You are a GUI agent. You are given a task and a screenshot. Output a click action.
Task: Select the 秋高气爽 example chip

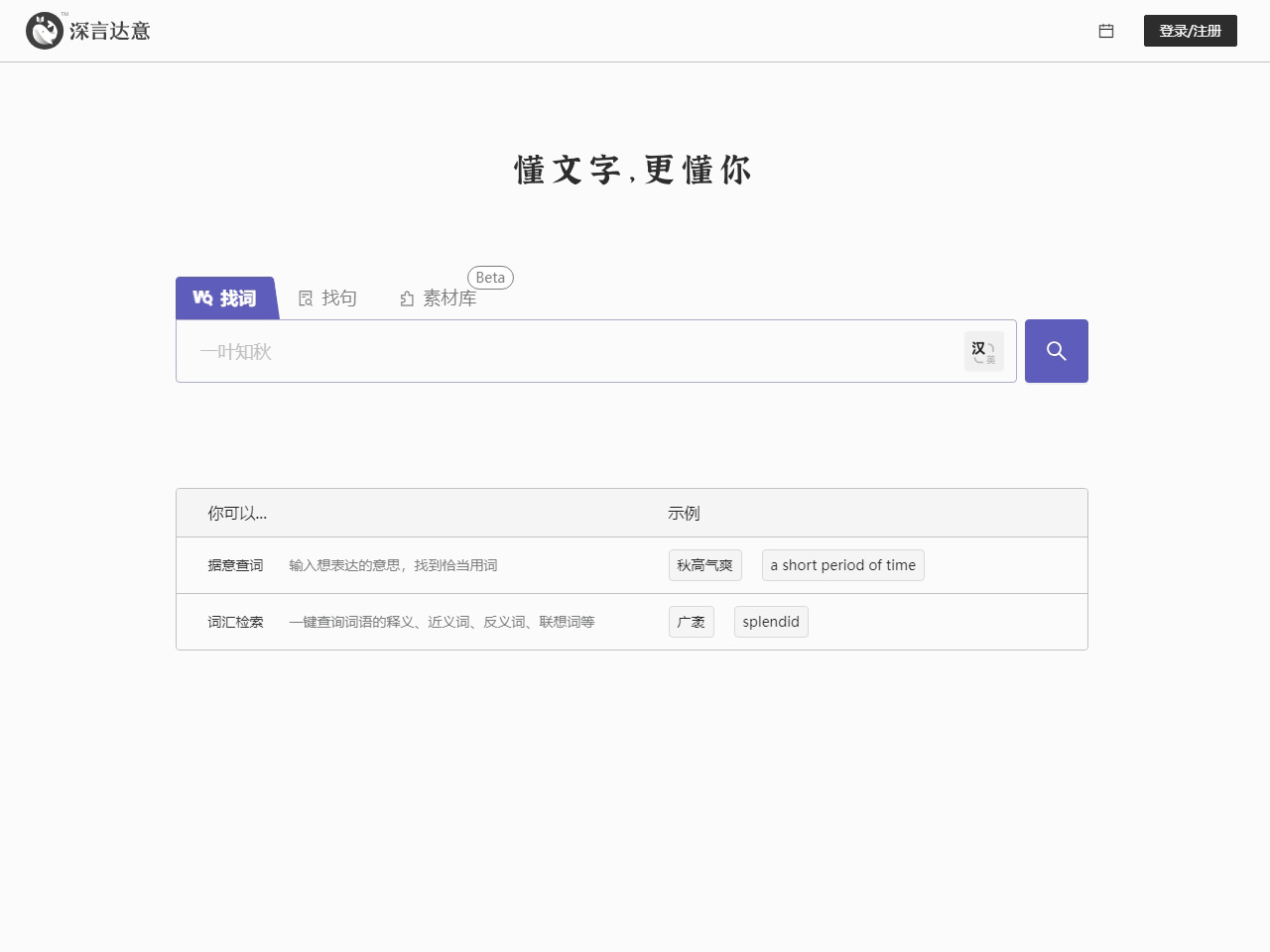[x=704, y=565]
